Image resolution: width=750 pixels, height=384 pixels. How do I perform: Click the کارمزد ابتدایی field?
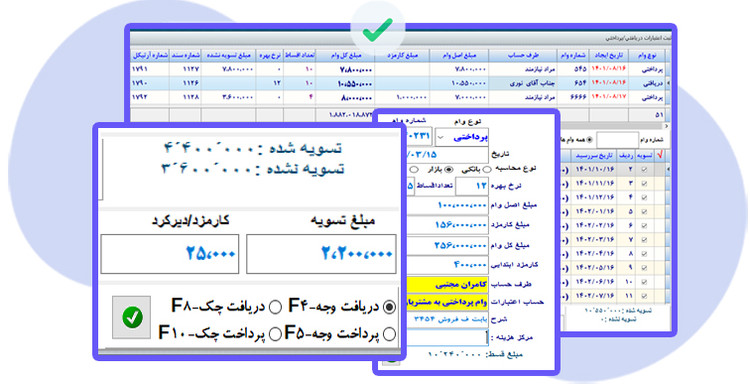(447, 264)
